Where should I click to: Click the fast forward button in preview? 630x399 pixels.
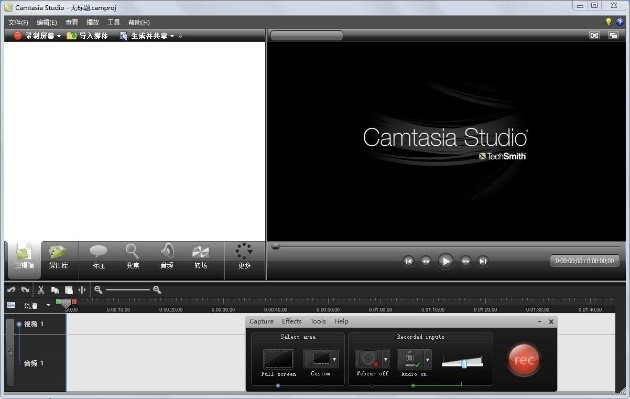(x=465, y=261)
